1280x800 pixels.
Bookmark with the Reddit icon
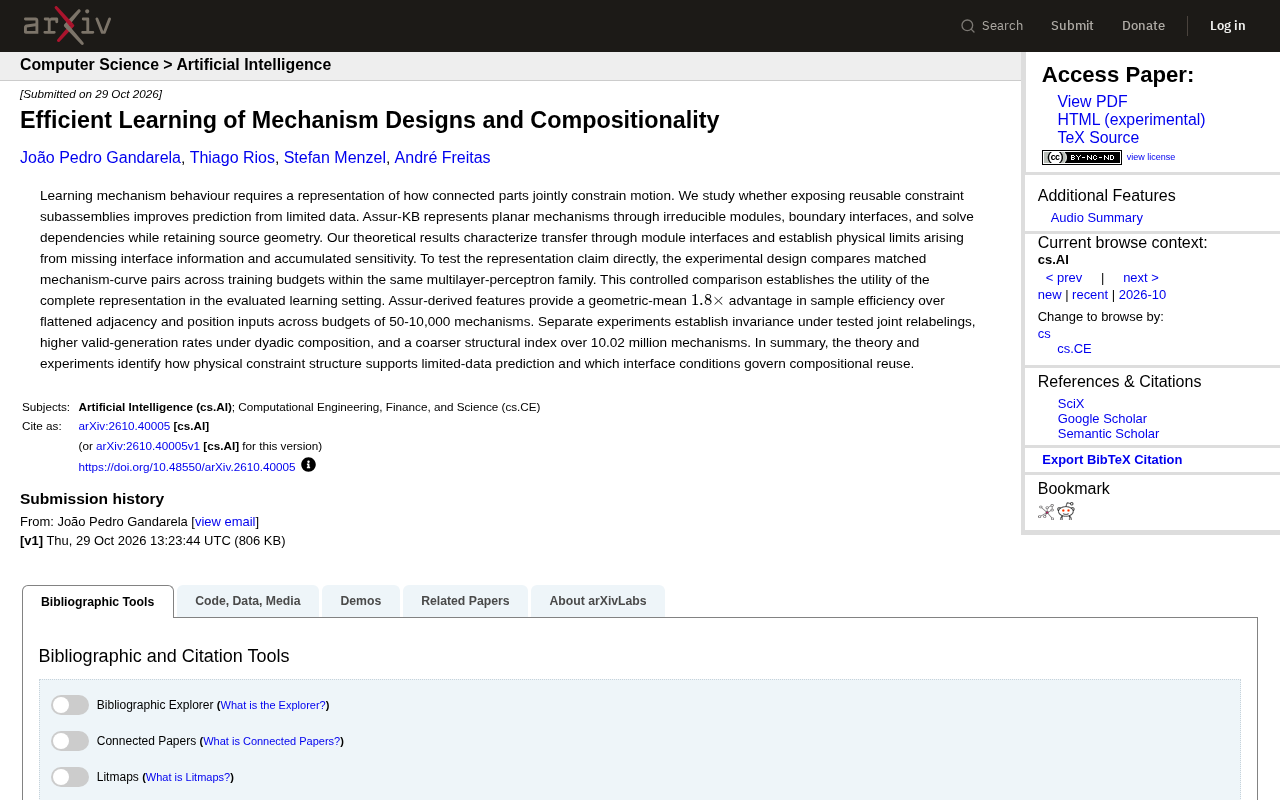coord(1066,512)
